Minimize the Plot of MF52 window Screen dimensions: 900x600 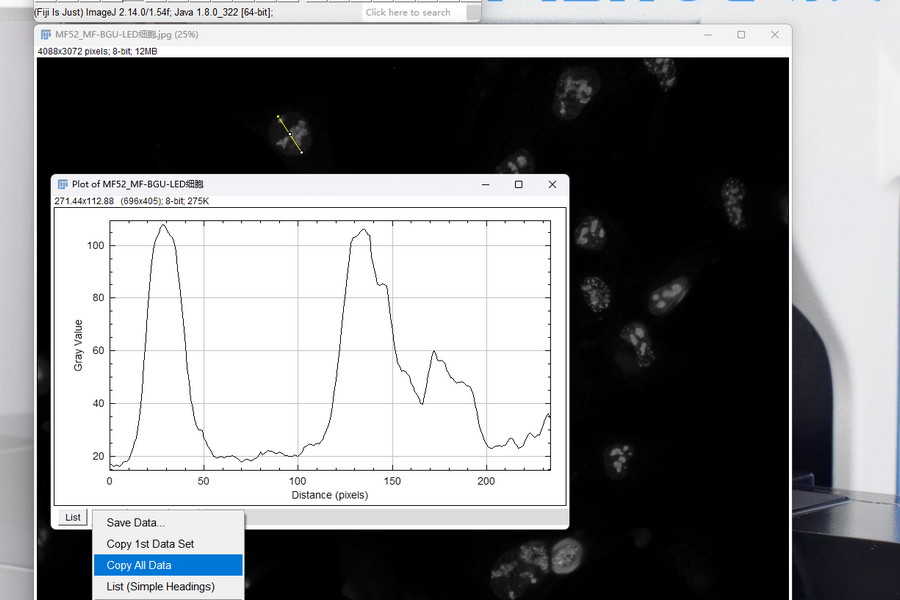[485, 184]
